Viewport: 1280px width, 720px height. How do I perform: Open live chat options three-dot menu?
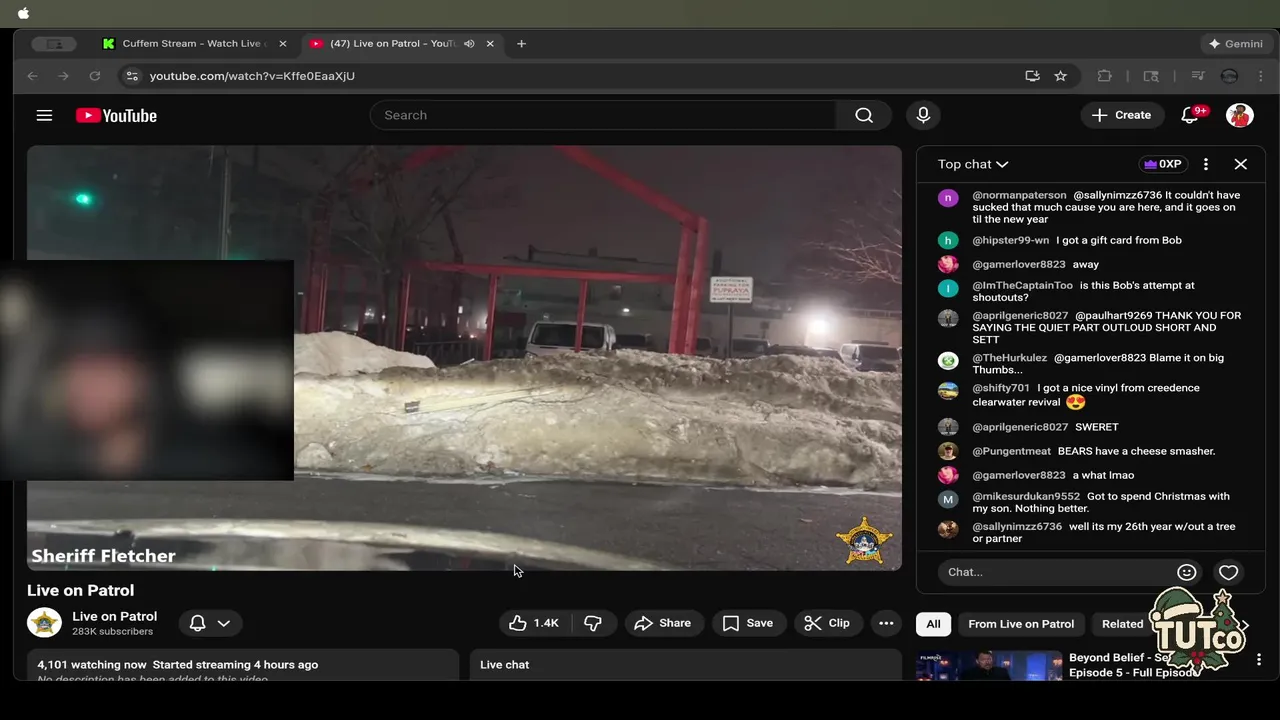click(x=1206, y=164)
